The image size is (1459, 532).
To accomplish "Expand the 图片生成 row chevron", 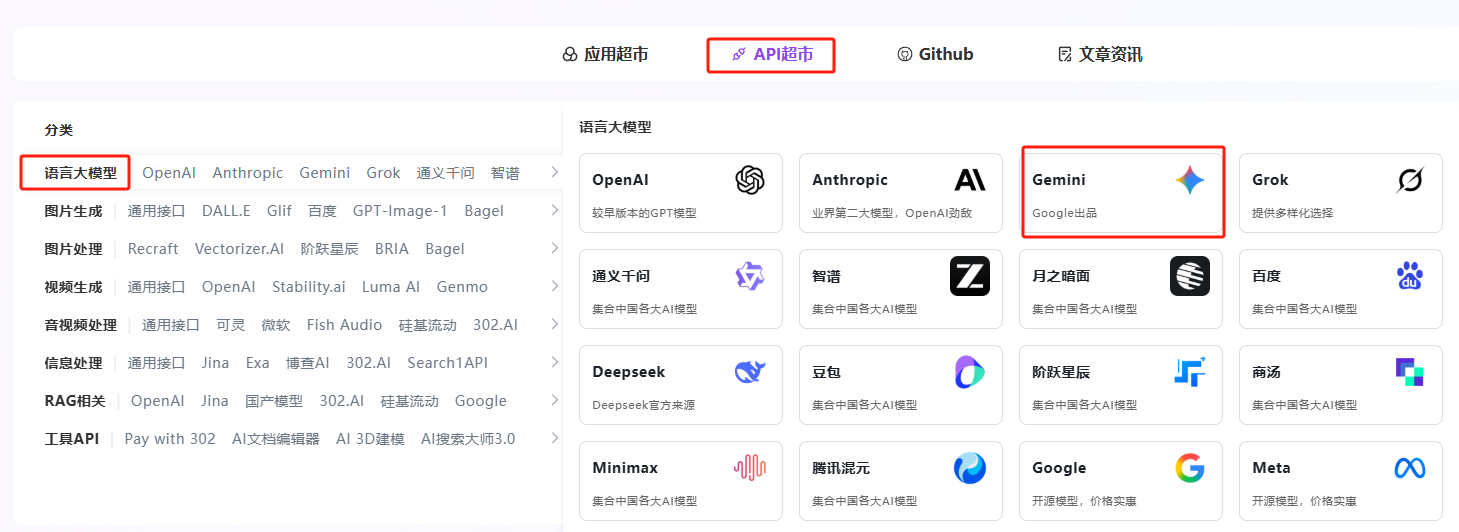I will coord(554,211).
